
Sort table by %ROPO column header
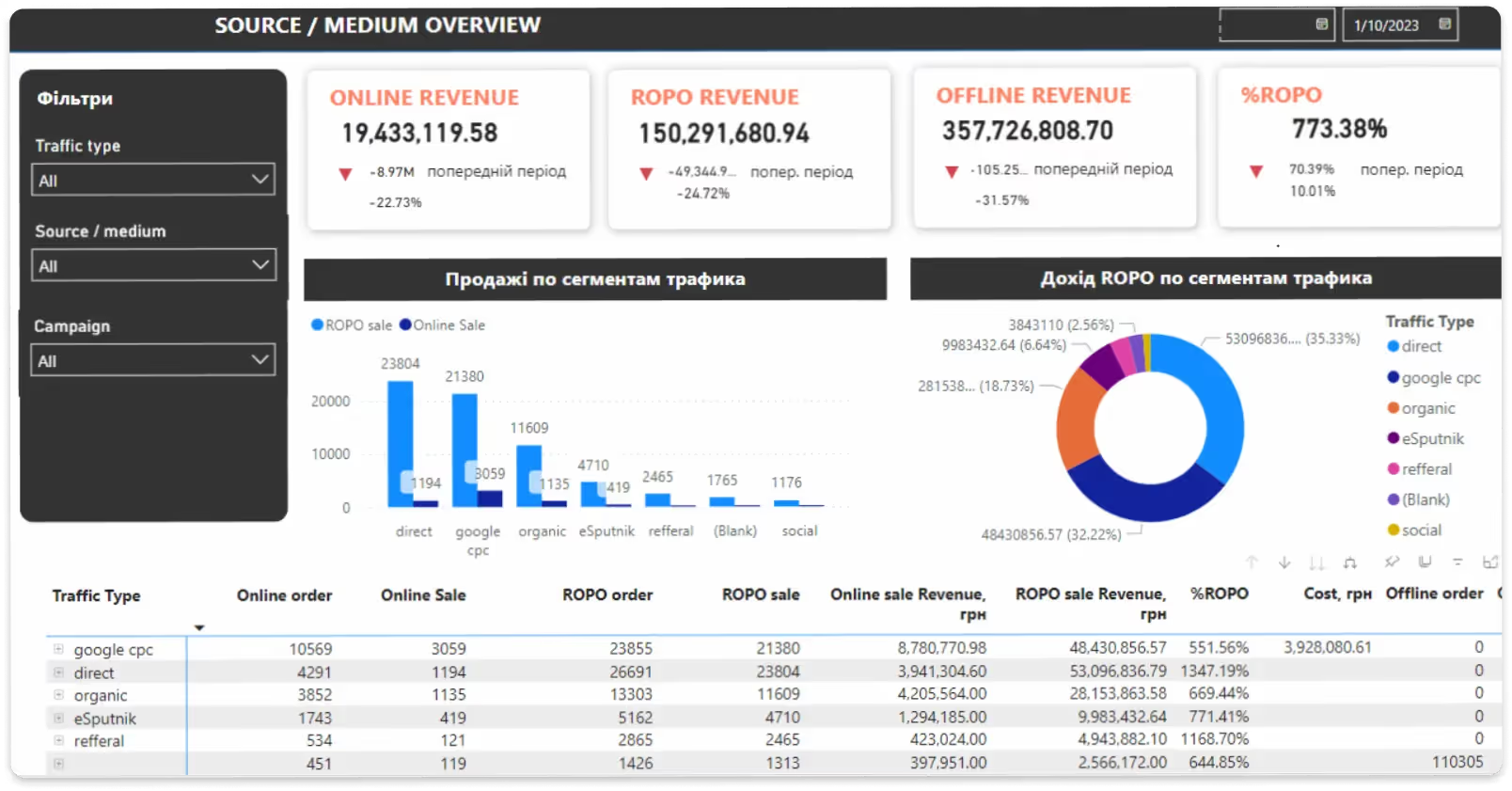point(1220,593)
